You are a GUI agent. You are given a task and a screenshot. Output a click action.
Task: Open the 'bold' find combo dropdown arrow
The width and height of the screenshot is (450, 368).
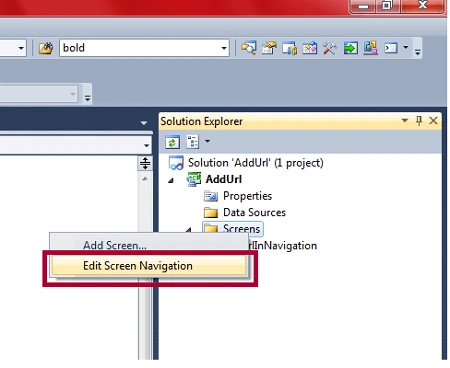(224, 48)
